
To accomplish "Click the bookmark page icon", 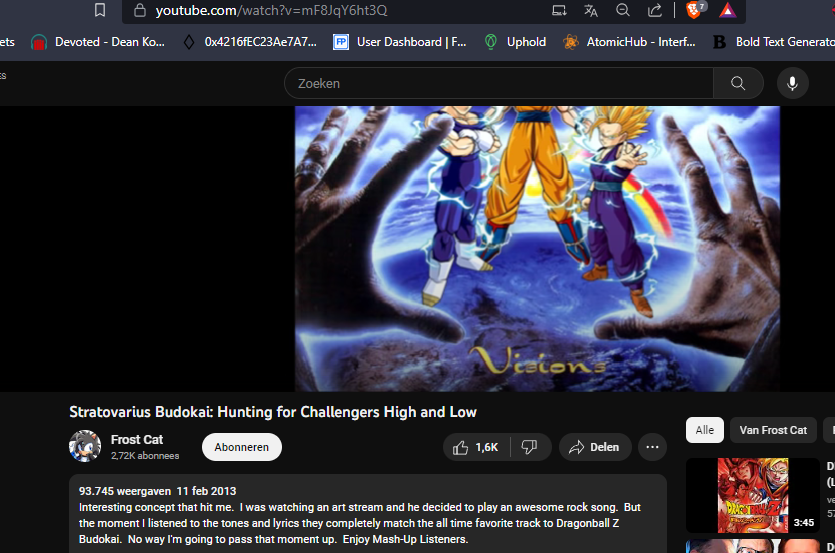I will (100, 10).
